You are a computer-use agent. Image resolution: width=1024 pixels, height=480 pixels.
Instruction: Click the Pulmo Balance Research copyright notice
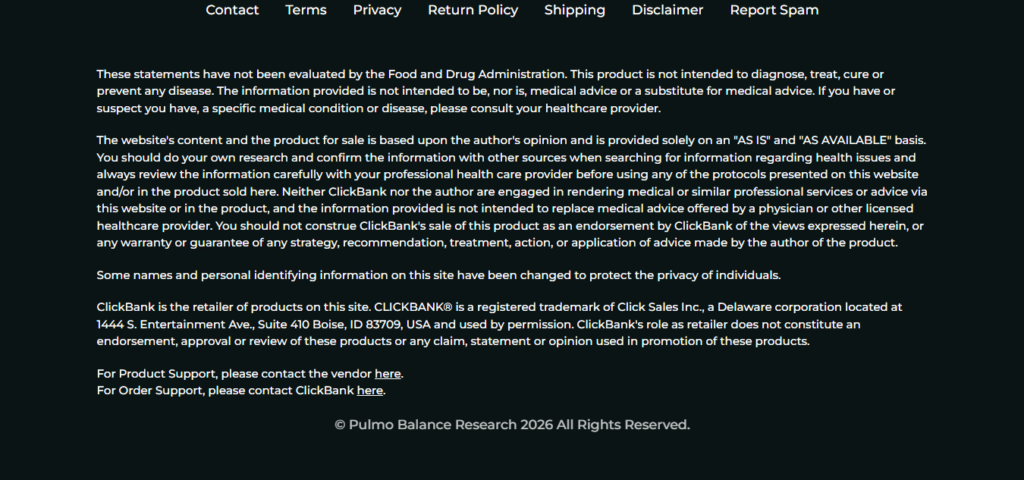tap(512, 425)
